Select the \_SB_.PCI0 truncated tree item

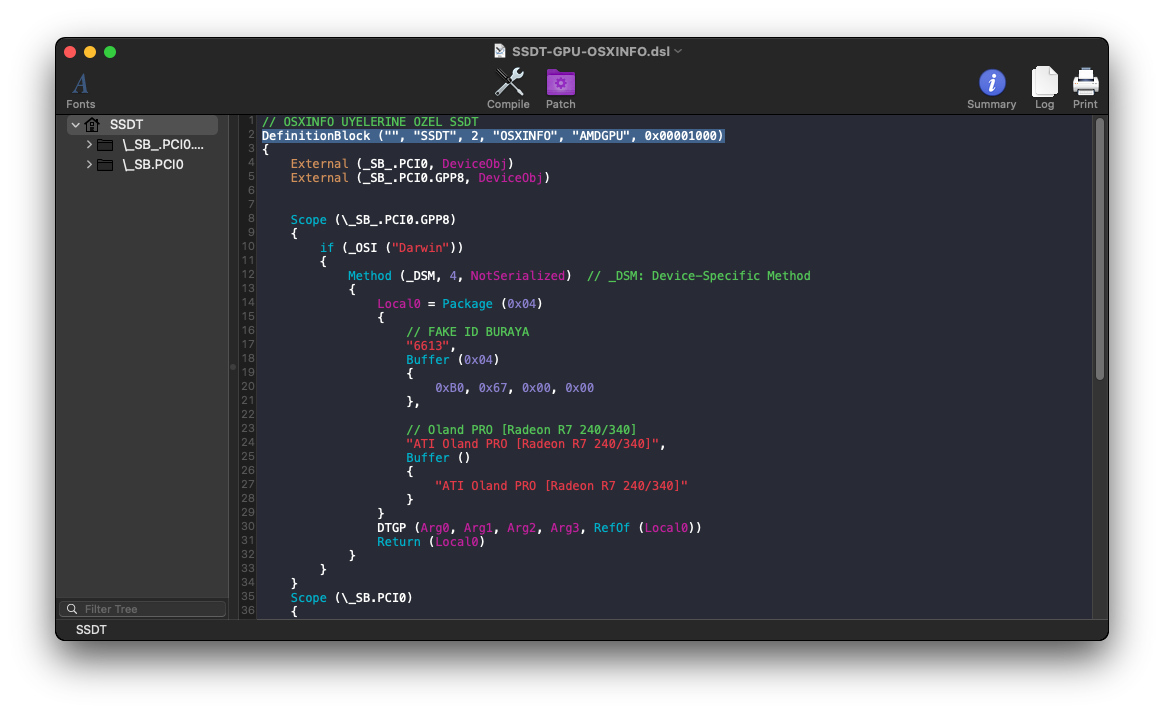pyautogui.click(x=162, y=145)
